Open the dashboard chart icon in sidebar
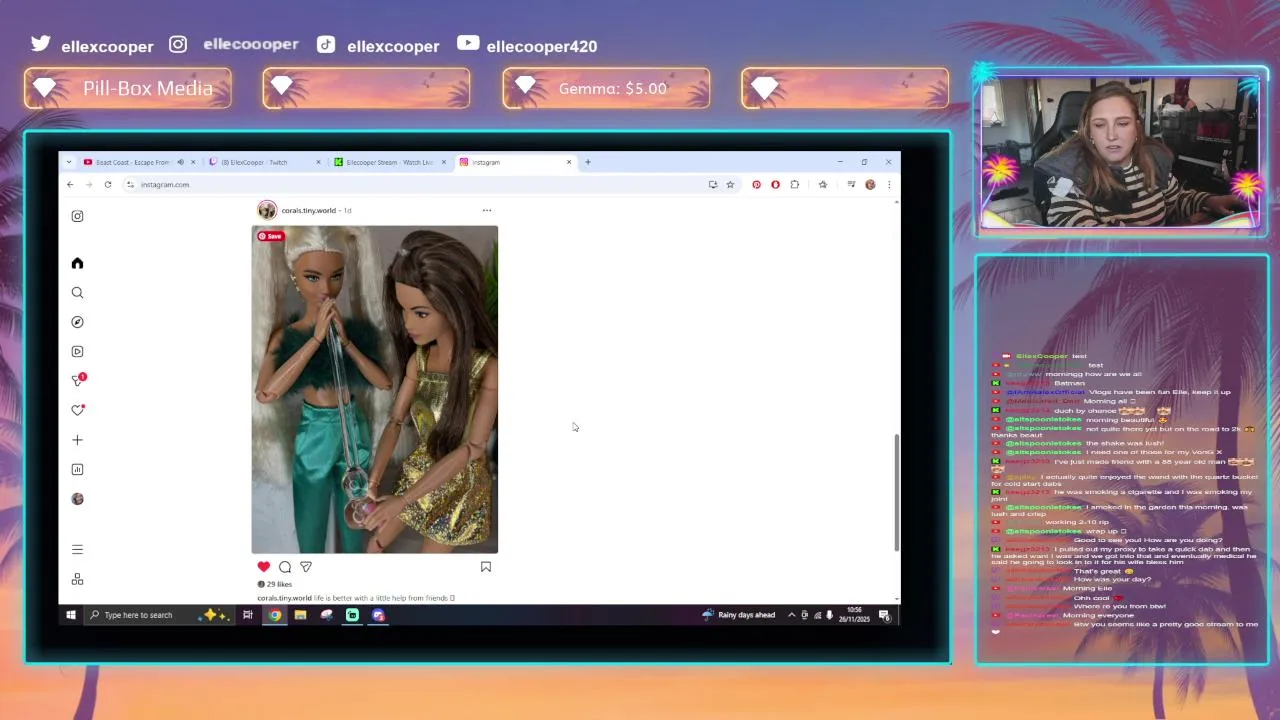 click(x=77, y=469)
